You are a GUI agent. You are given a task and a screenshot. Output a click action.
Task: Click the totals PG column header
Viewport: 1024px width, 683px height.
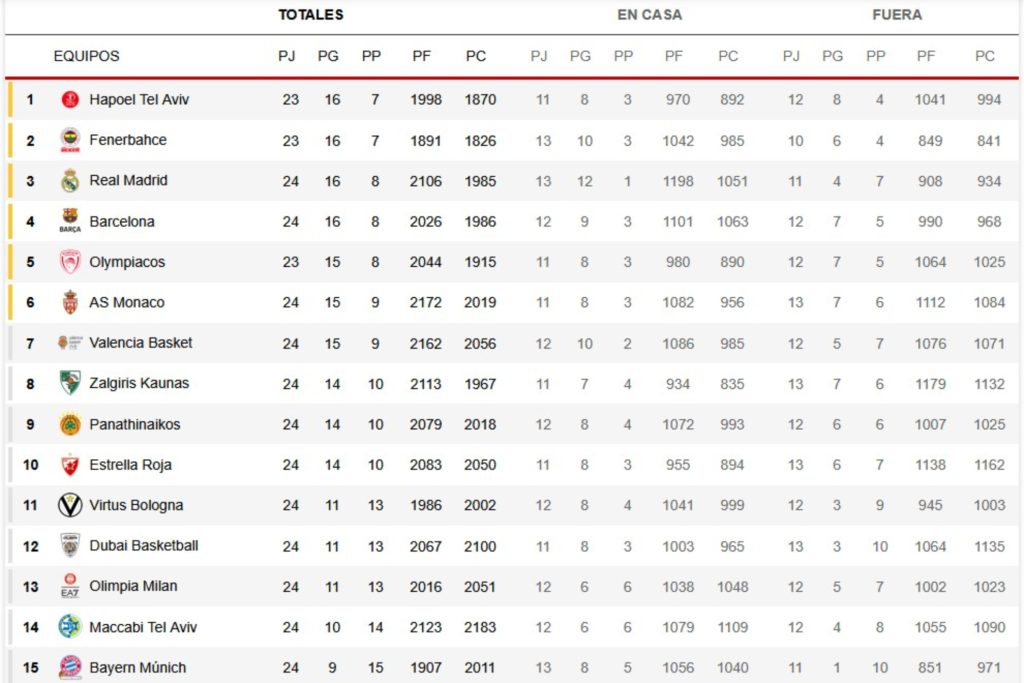tap(328, 56)
